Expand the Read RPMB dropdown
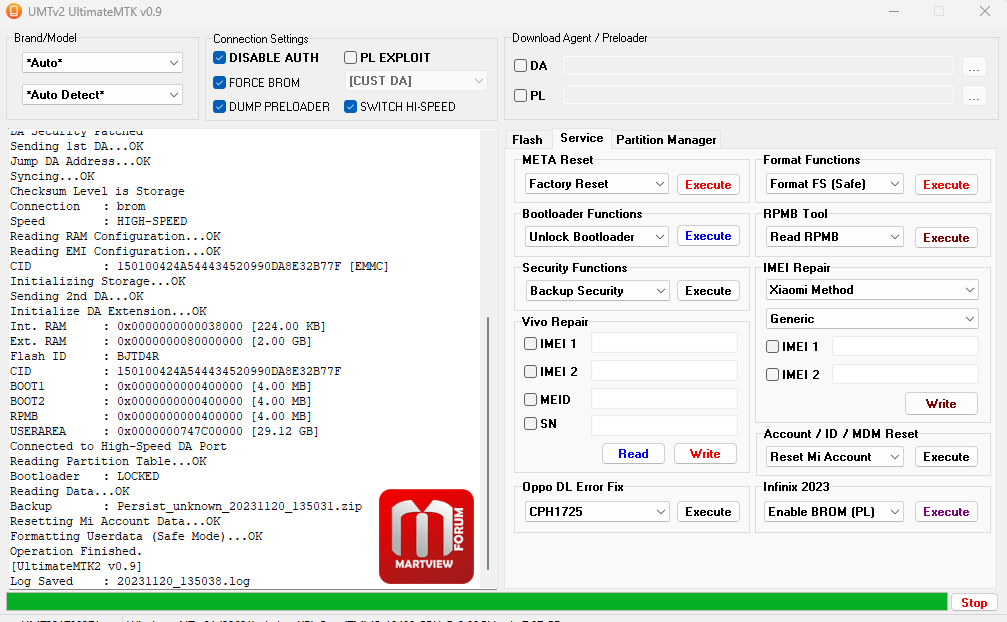The height and width of the screenshot is (622, 1007). (835, 237)
